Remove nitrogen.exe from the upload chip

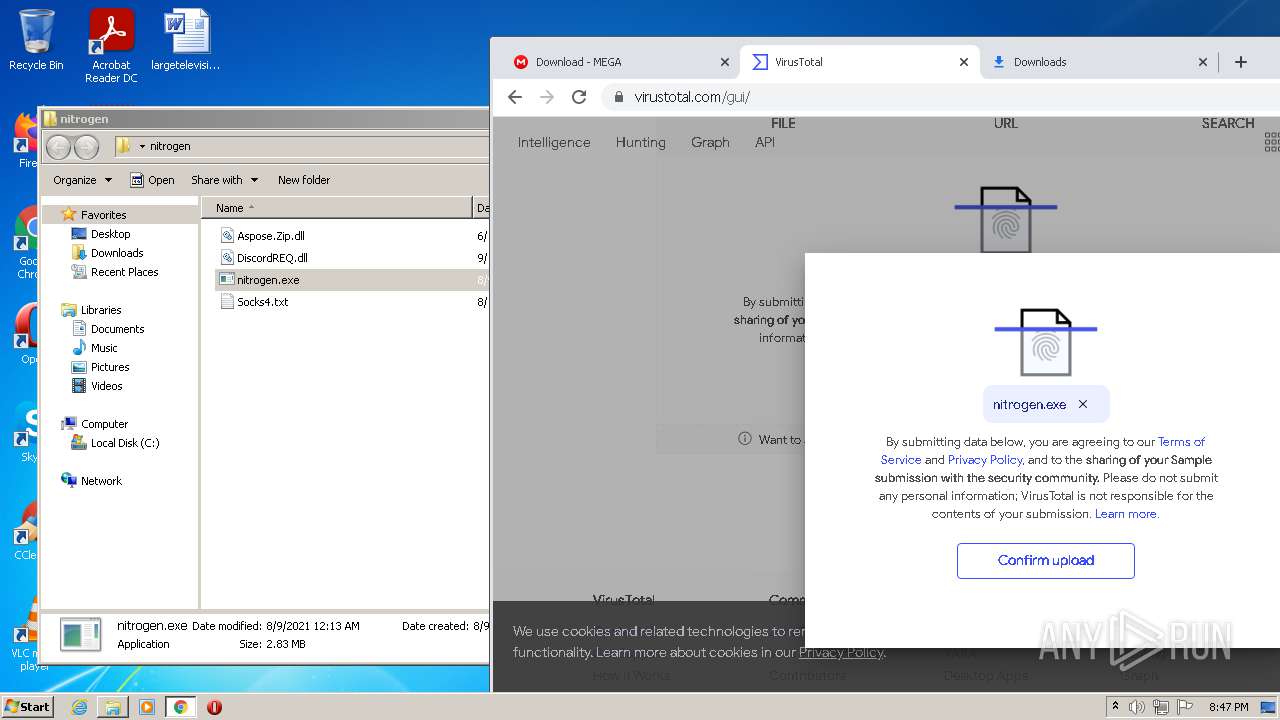1083,405
